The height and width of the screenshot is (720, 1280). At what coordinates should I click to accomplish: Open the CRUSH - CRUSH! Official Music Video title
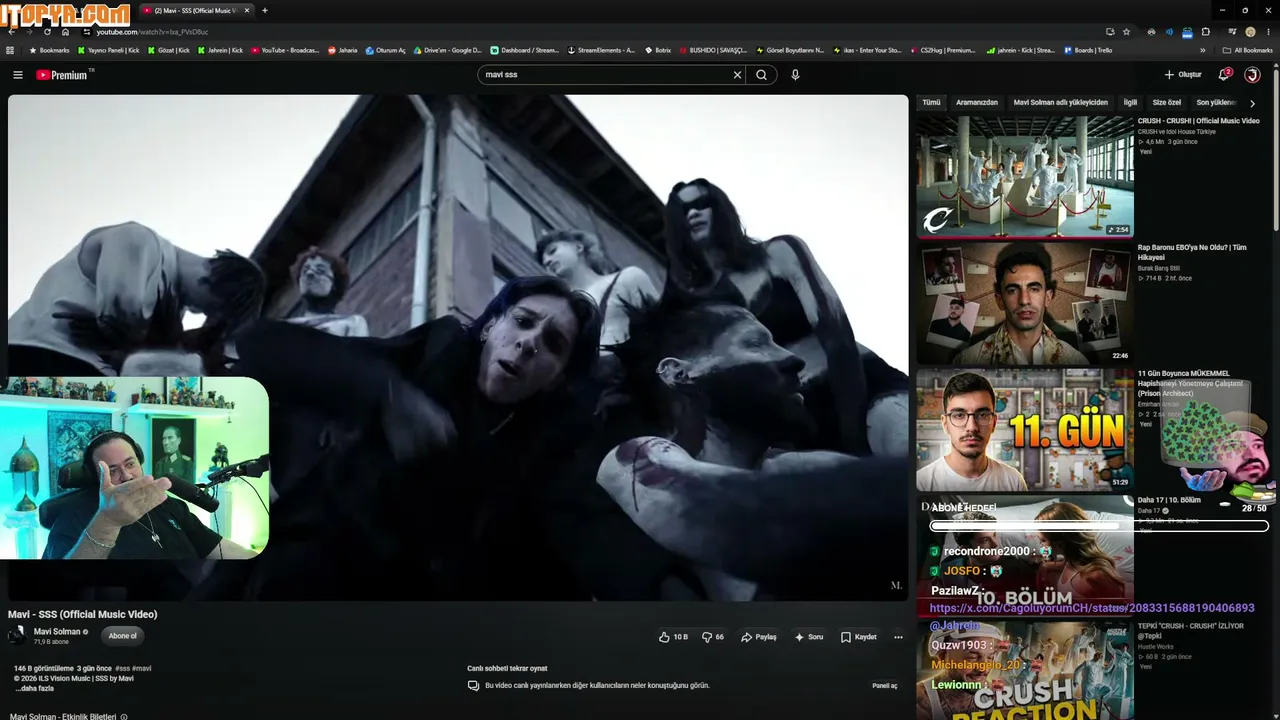1198,121
